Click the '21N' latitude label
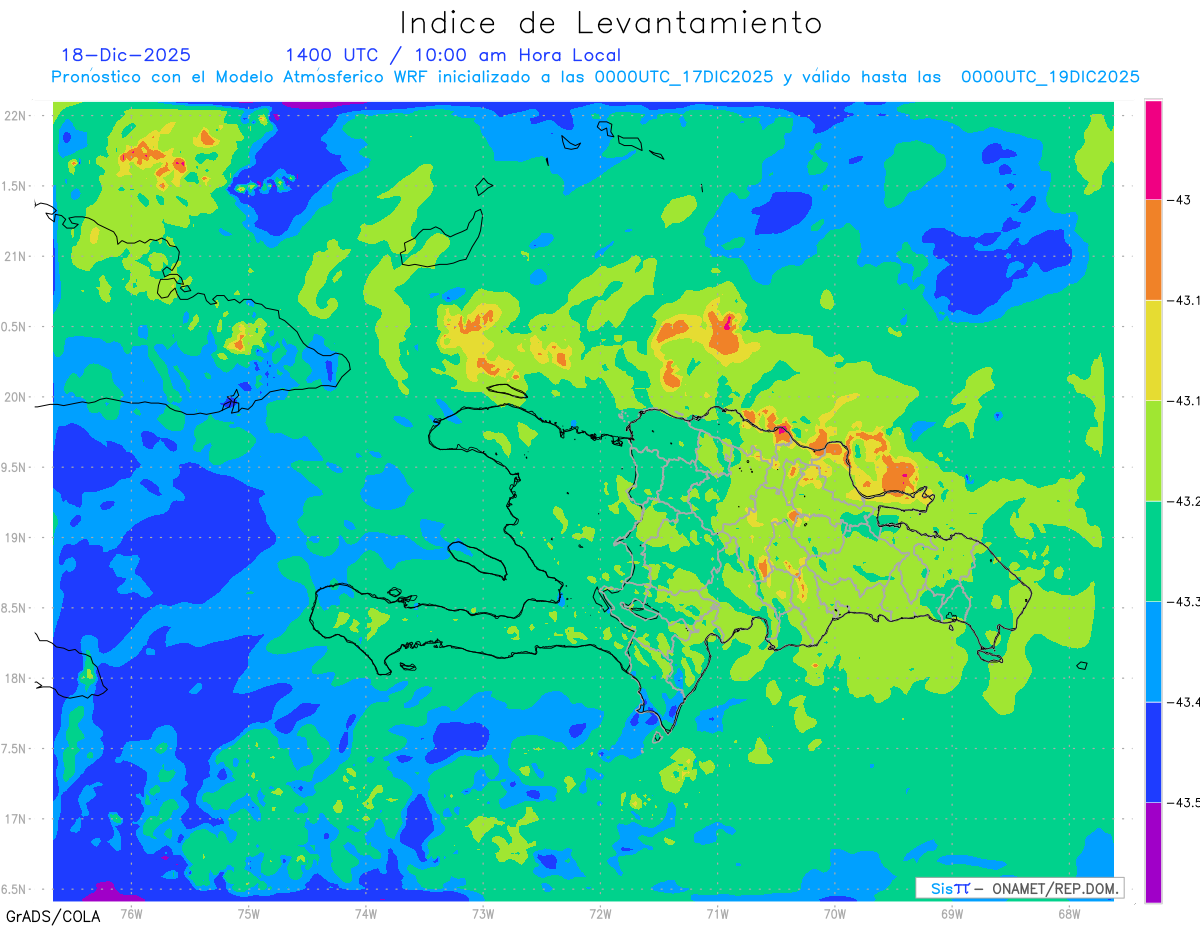The width and height of the screenshot is (1200, 927). (x=15, y=256)
